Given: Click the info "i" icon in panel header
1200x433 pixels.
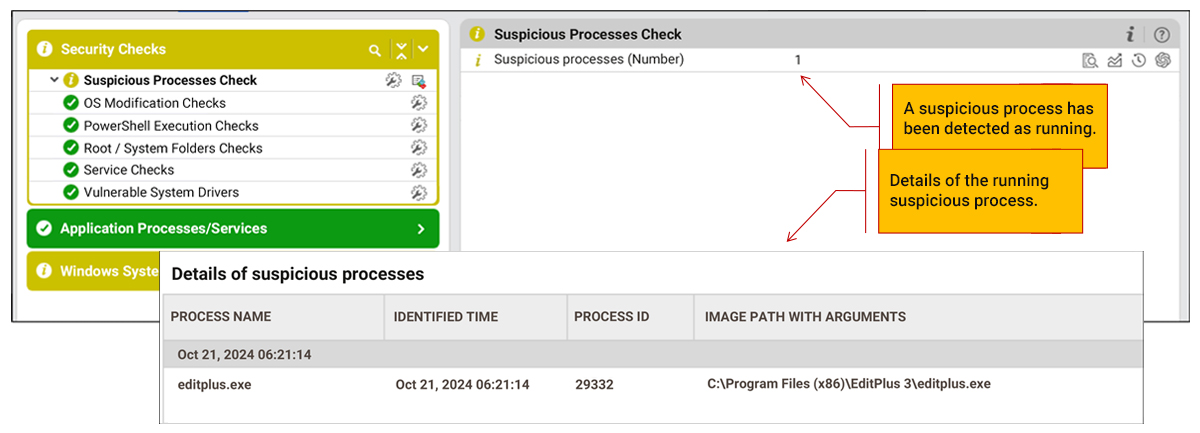Looking at the screenshot, I should (x=1130, y=34).
